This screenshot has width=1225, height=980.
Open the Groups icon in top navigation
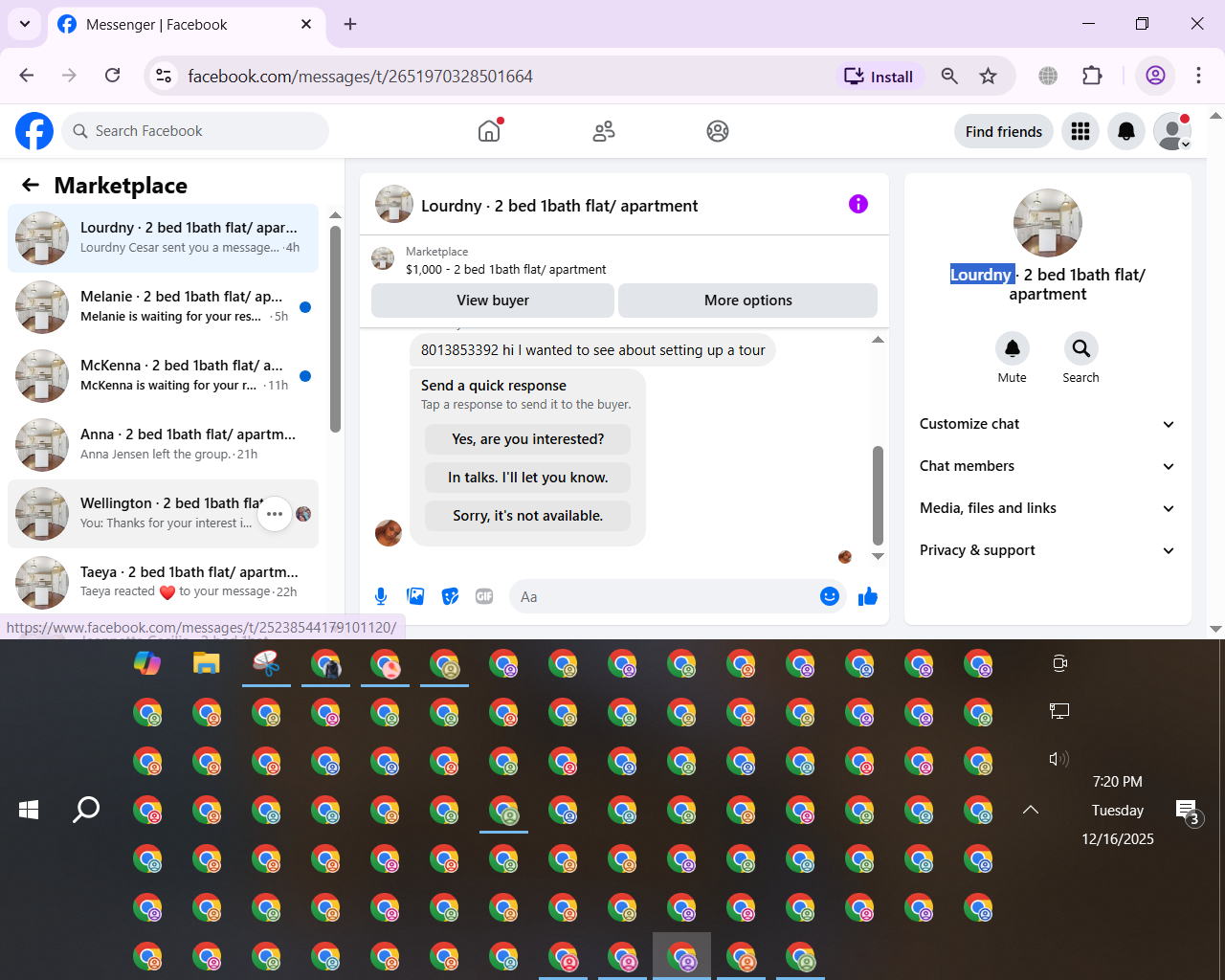tap(718, 131)
